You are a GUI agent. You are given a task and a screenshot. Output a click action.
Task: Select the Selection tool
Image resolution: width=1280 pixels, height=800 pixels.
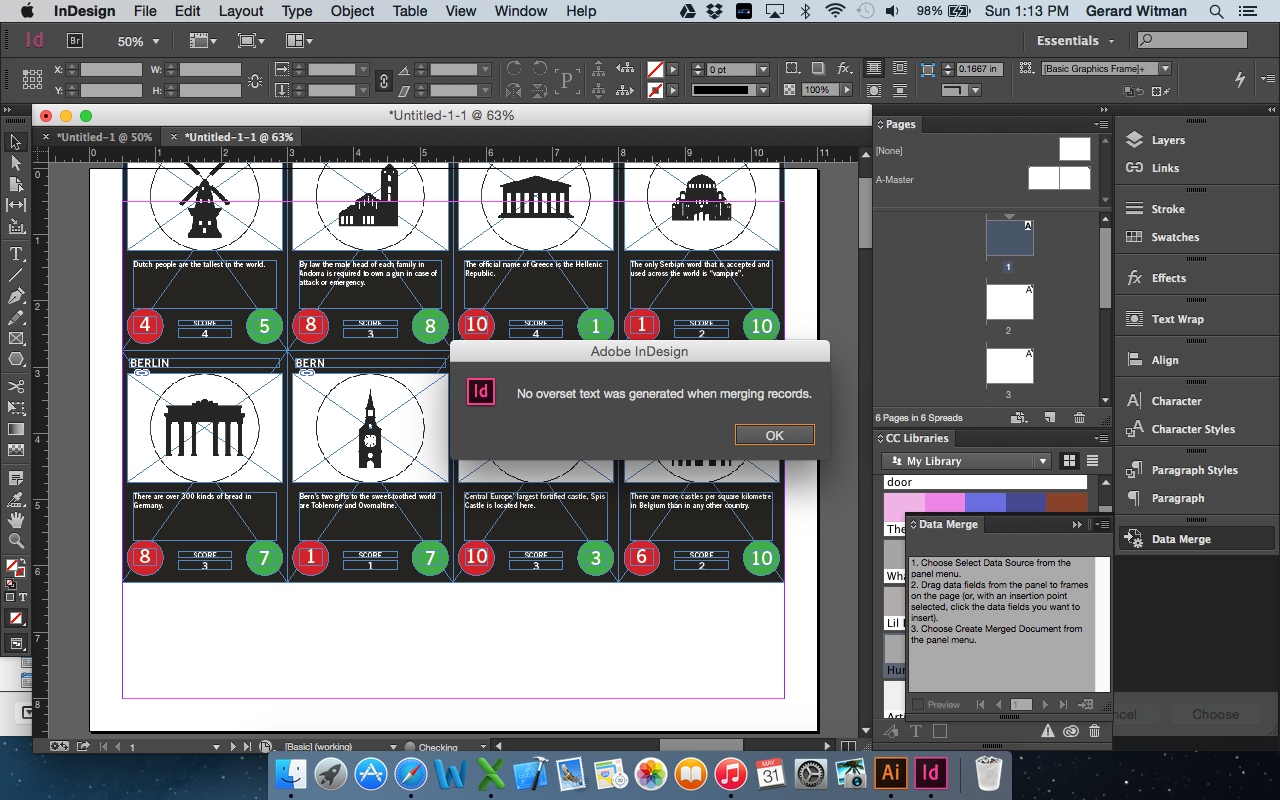point(15,144)
